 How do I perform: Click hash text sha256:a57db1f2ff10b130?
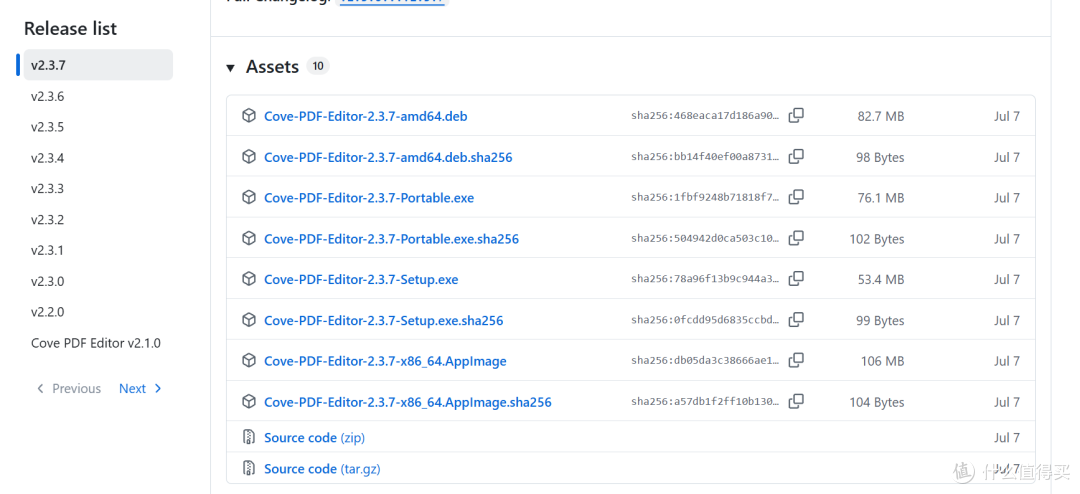[705, 401]
